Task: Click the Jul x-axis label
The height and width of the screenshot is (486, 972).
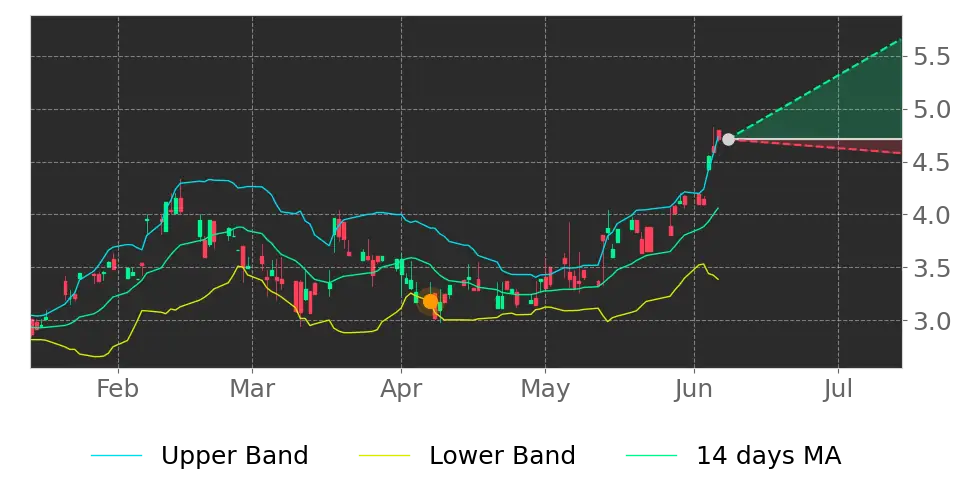Action: click(x=838, y=389)
